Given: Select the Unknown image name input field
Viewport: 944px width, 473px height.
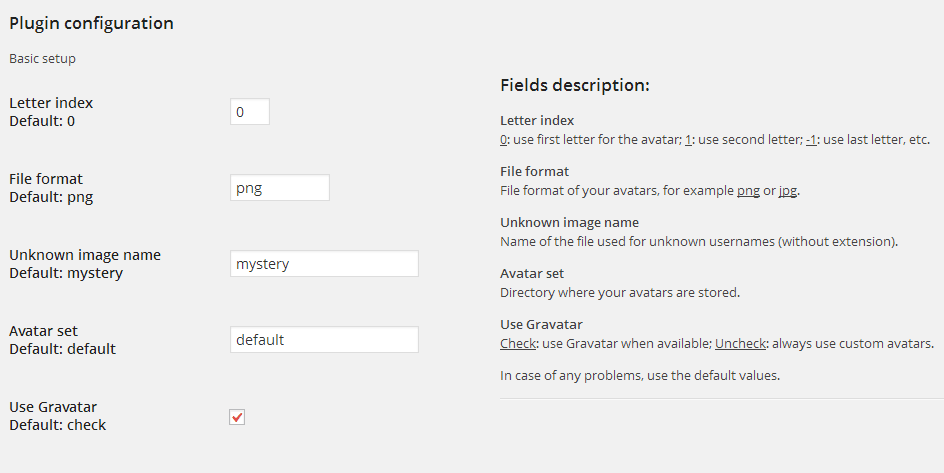Looking at the screenshot, I should point(324,264).
